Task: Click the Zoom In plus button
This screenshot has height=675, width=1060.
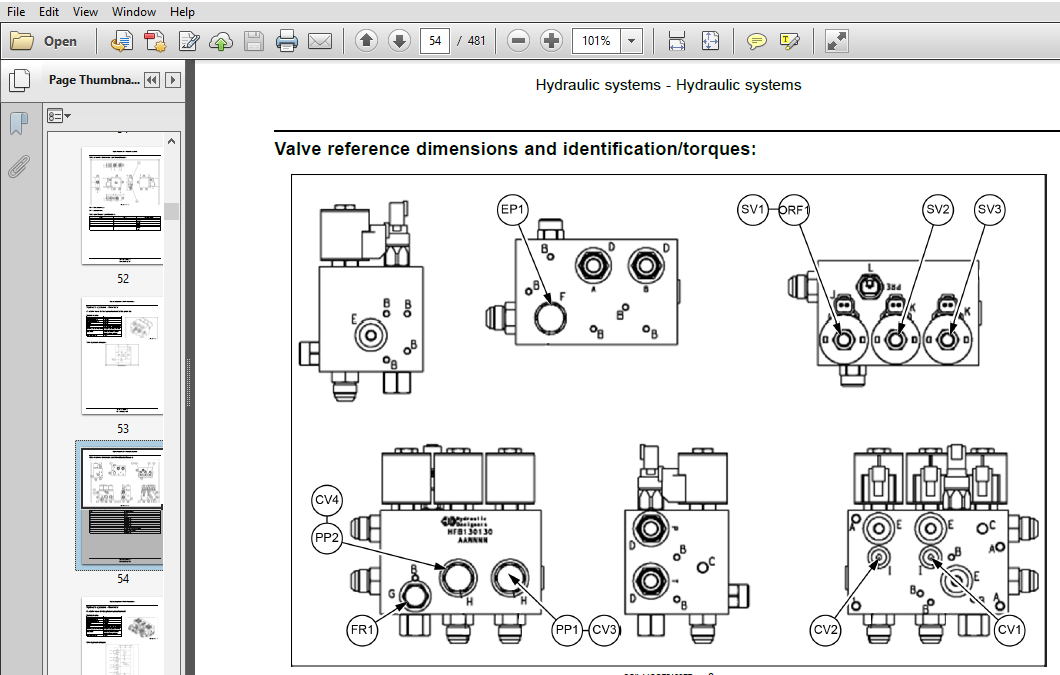Action: 552,41
